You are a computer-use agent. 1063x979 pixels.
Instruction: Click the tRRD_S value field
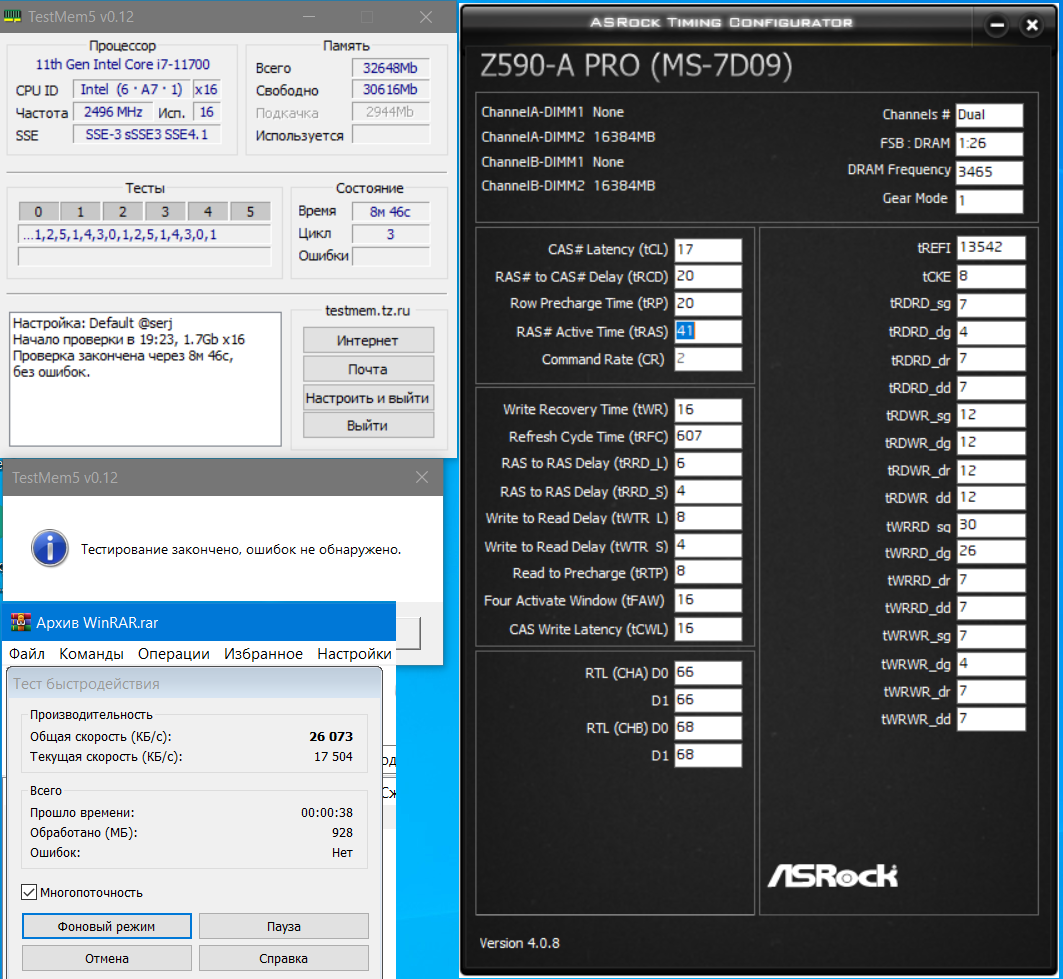tap(708, 492)
